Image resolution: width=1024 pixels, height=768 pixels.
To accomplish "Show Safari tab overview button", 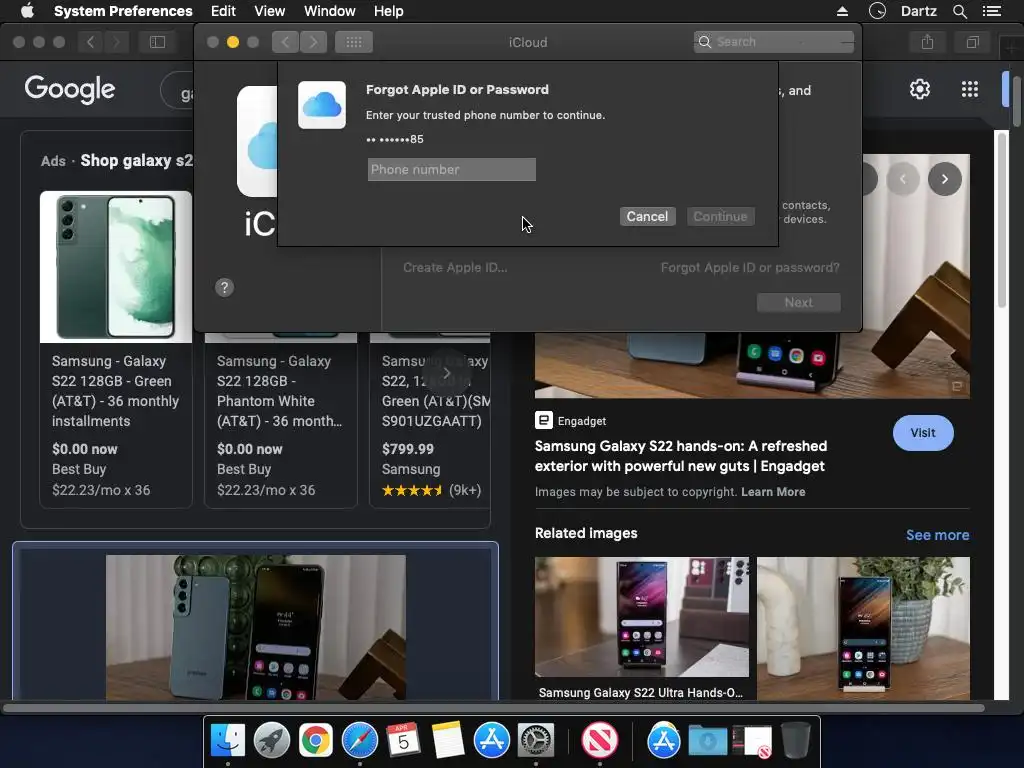I will click(972, 42).
